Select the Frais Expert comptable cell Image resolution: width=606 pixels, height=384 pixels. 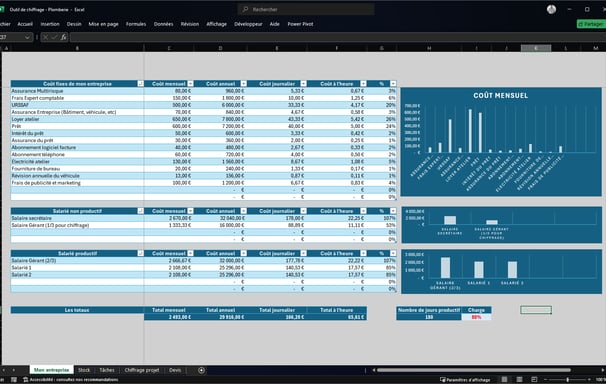point(77,98)
